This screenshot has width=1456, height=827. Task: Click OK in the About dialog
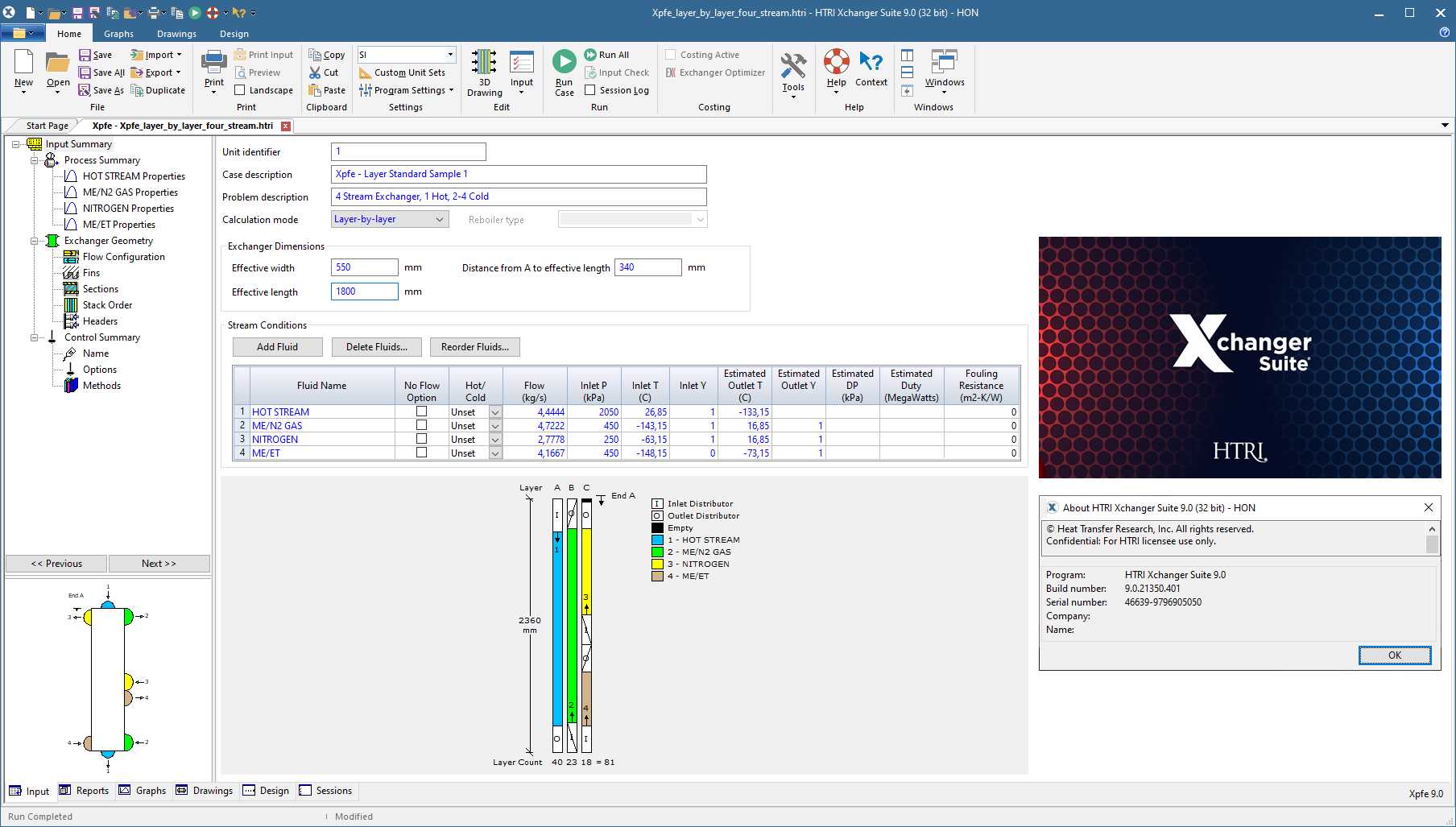1395,655
